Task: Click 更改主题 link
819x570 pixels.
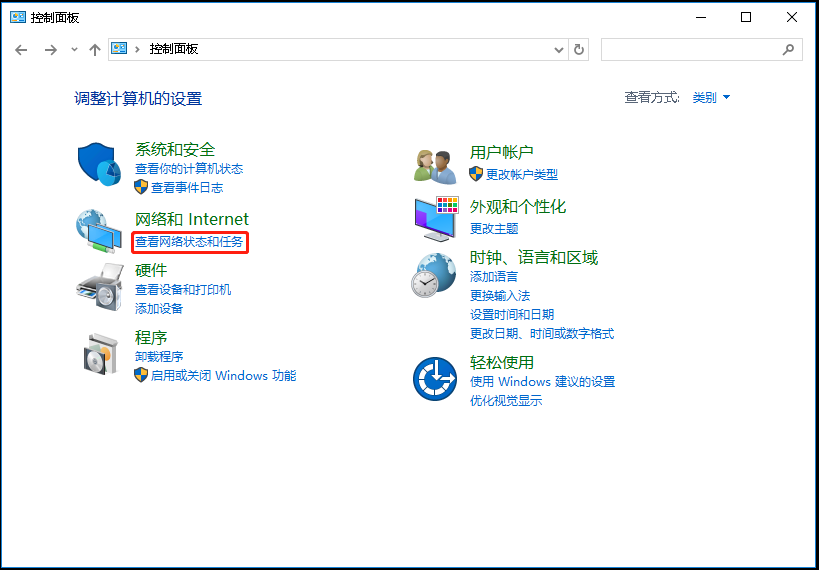Action: click(x=494, y=228)
